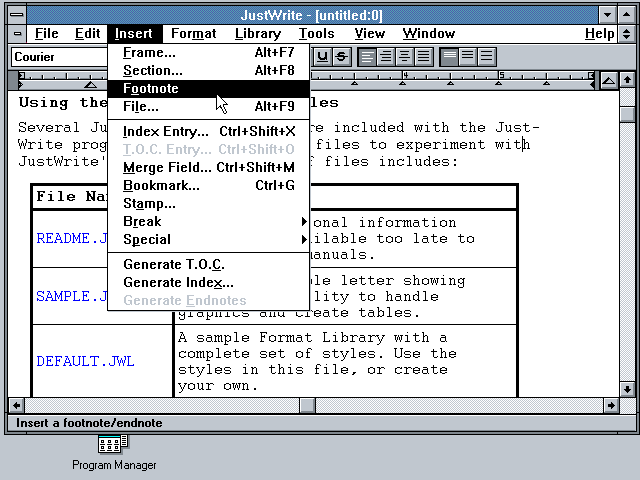The height and width of the screenshot is (480, 640).
Task: Click DEFAULT.JWL file name in table
Action: (85, 361)
